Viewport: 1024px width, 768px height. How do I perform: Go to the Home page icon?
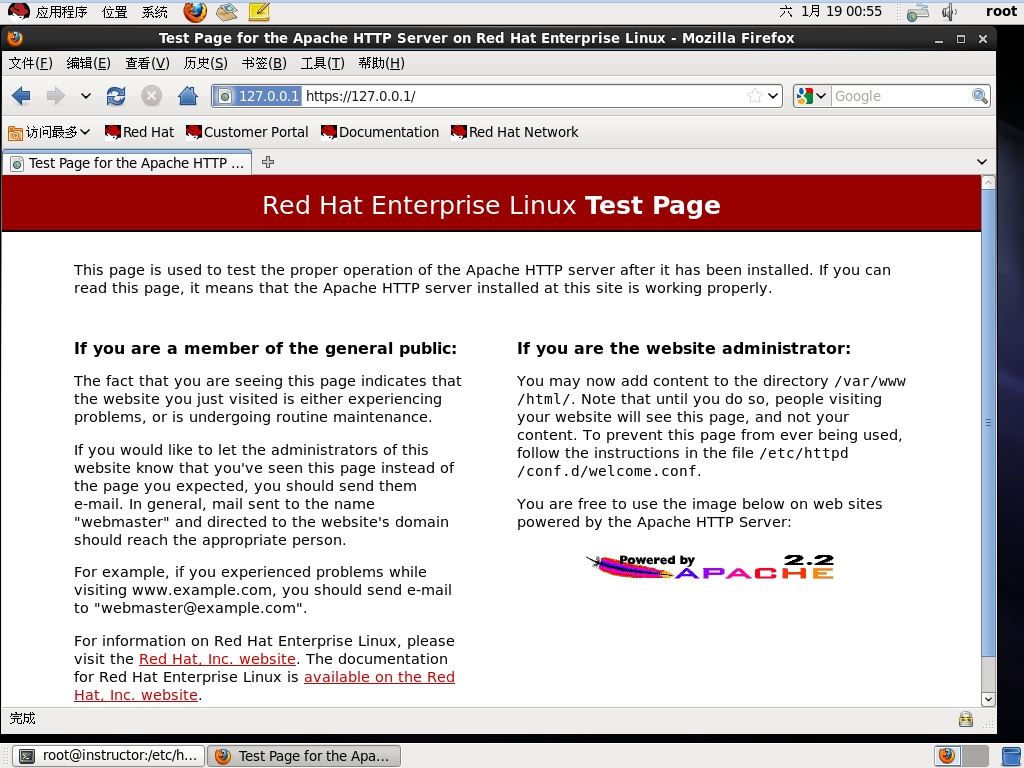[x=188, y=96]
